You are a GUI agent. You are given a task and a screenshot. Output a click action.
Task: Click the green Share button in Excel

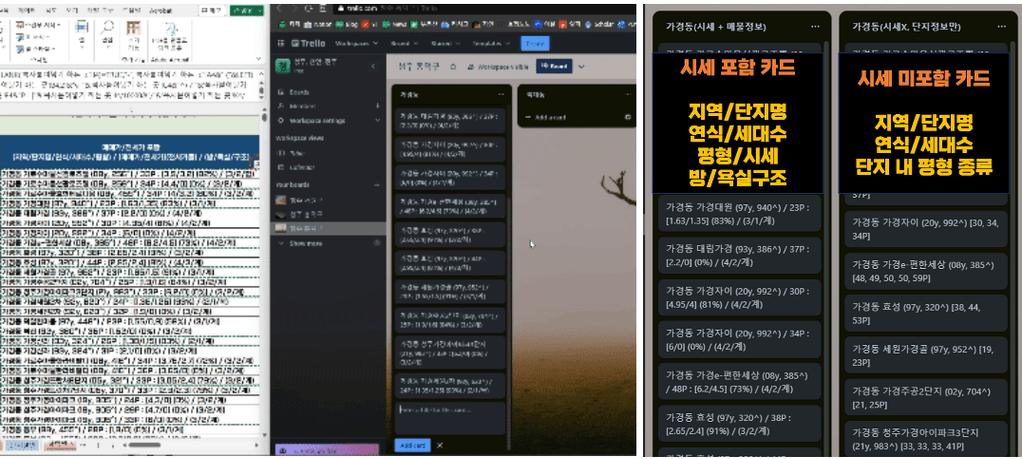247,10
